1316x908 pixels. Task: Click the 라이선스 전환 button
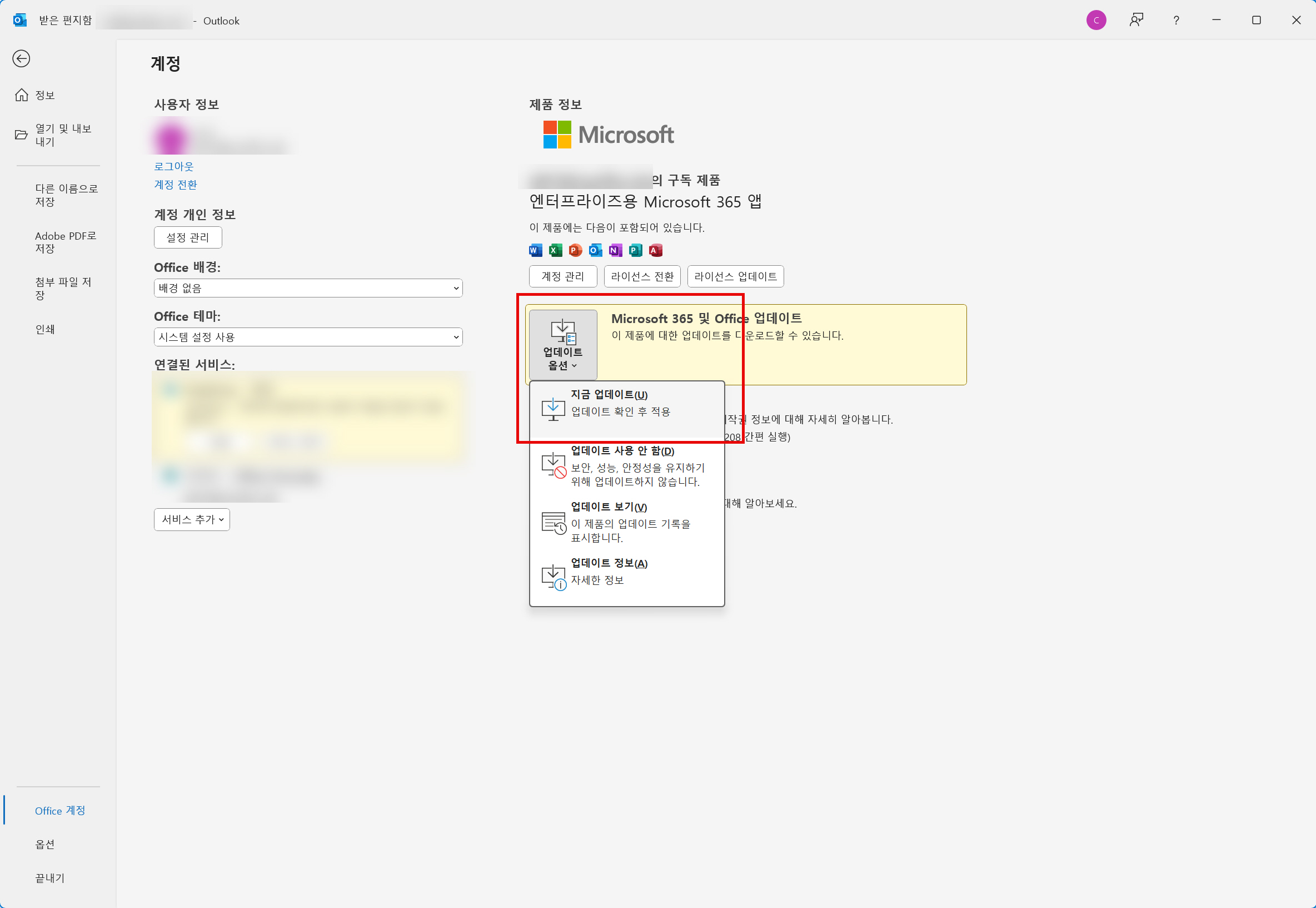pyautogui.click(x=642, y=276)
